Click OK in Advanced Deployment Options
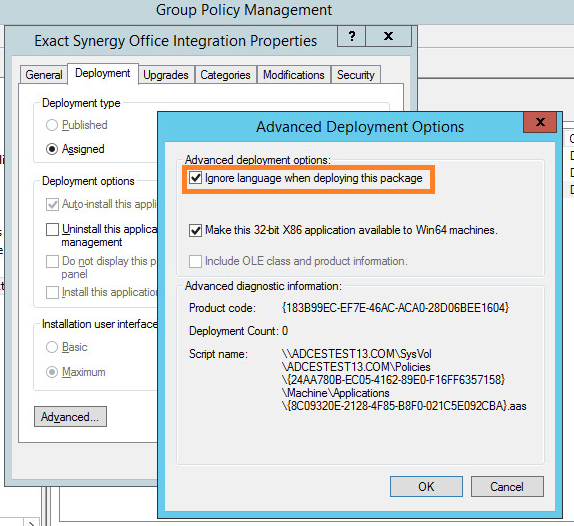 click(426, 486)
